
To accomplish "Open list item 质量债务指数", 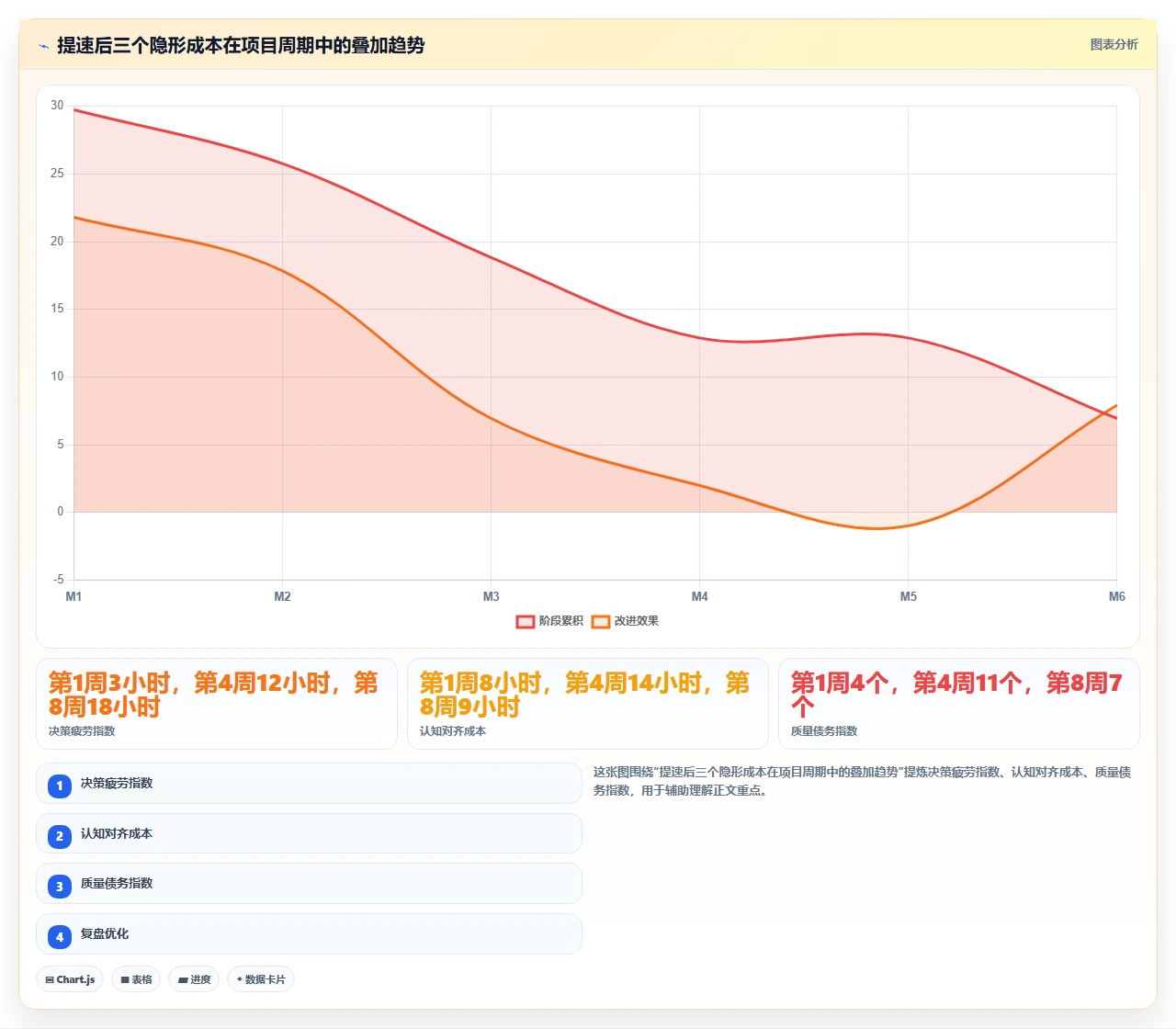I will coord(309,884).
